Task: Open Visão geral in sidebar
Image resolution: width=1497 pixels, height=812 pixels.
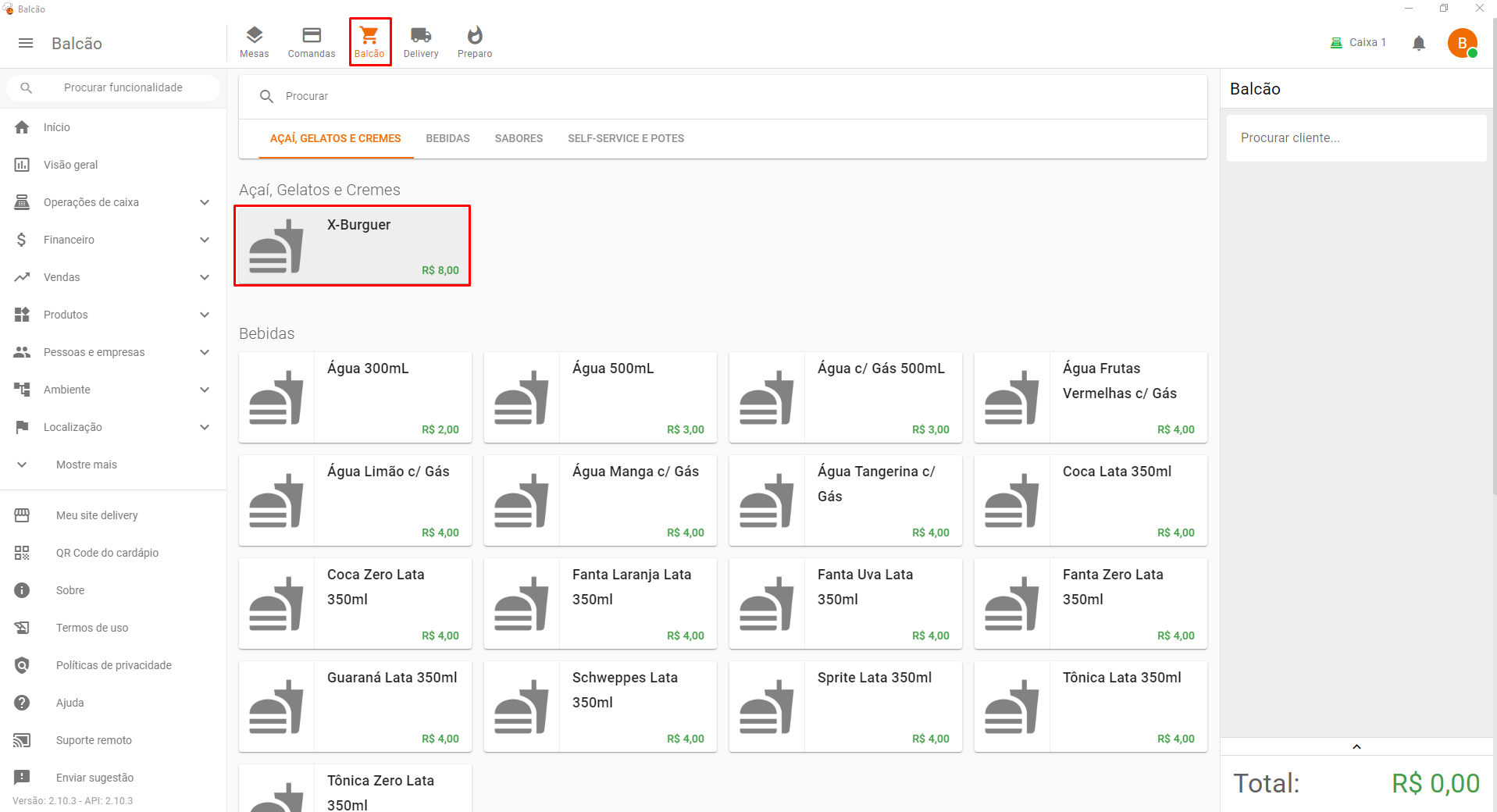Action: point(113,165)
